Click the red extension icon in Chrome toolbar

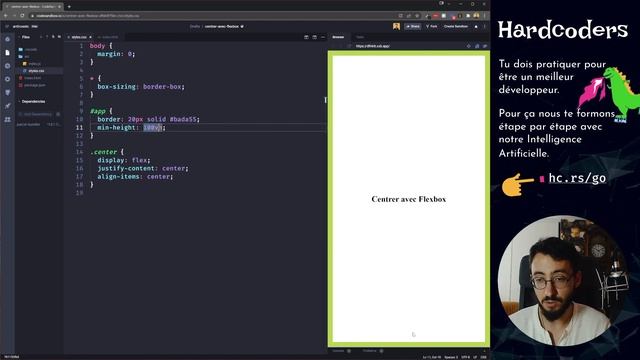pyautogui.click(x=436, y=16)
